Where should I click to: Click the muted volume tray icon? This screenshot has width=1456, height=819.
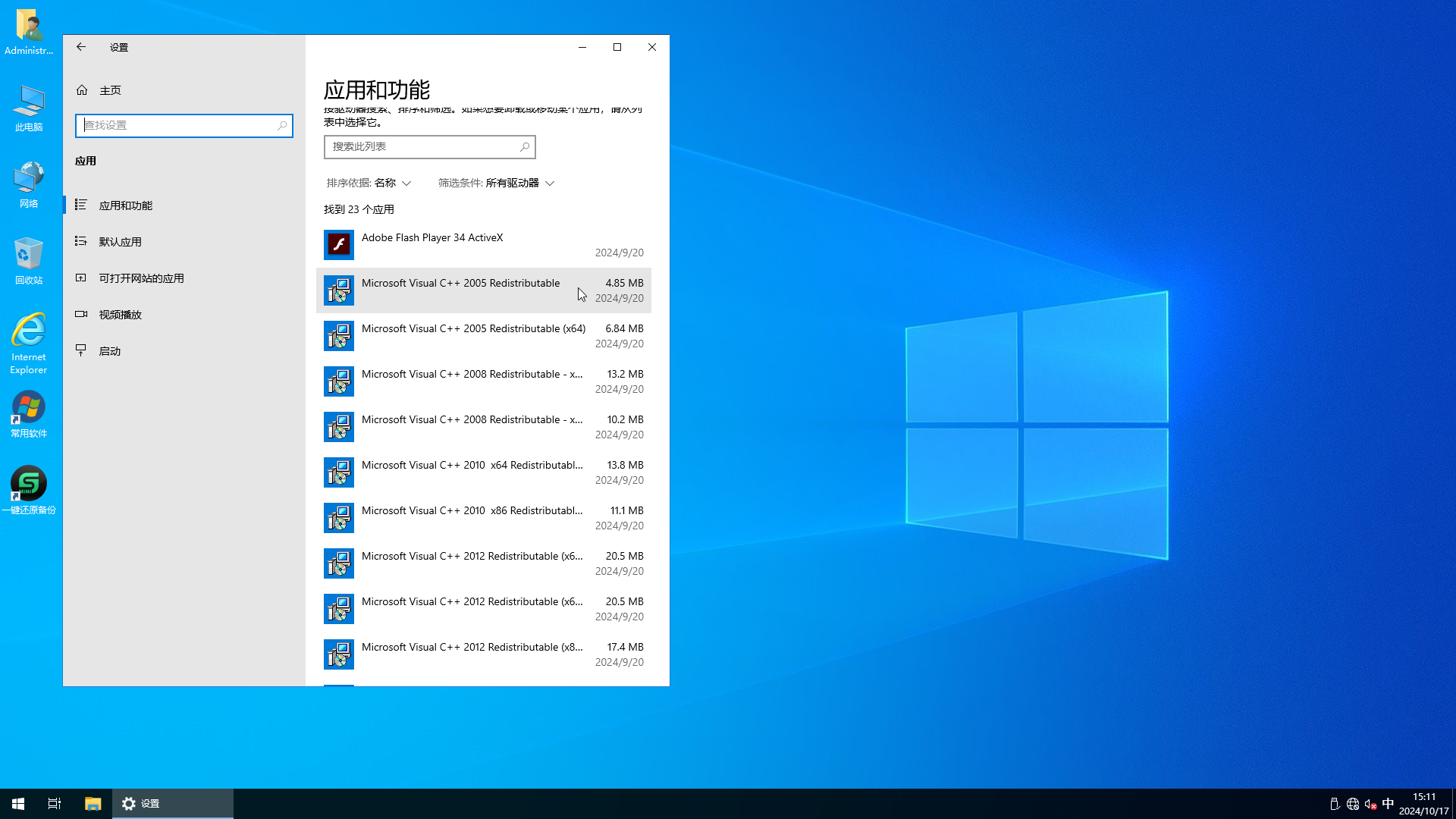click(x=1370, y=804)
